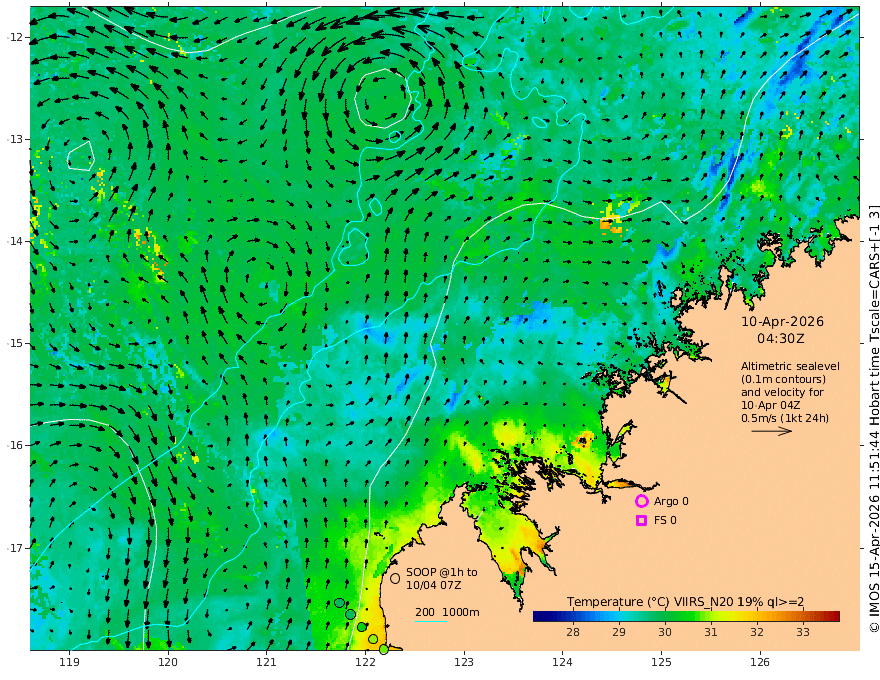This screenshot has width=880, height=680.
Task: Click longitude axis label 119
Action: (x=69, y=663)
